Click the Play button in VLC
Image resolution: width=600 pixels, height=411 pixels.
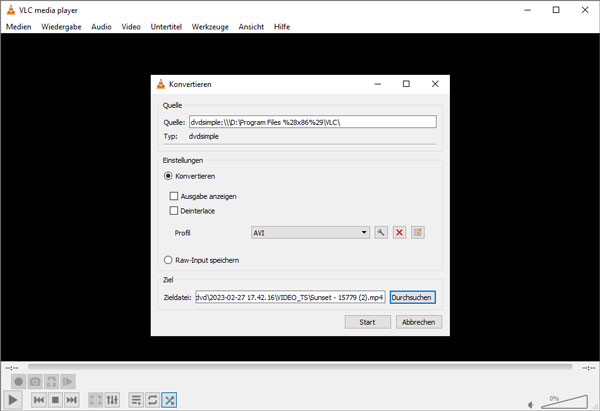[13, 400]
